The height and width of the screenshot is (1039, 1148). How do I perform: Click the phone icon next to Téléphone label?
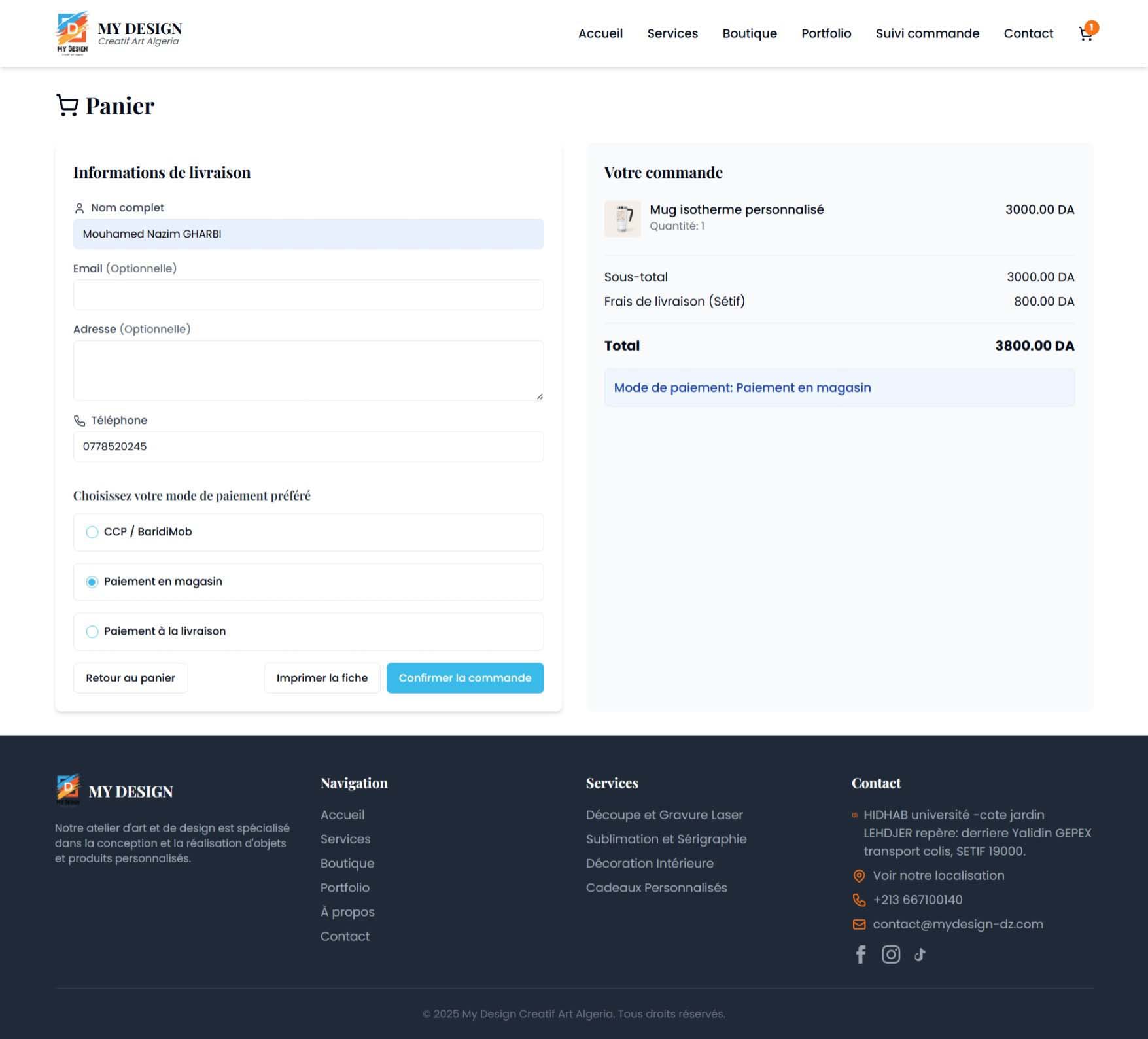point(79,421)
